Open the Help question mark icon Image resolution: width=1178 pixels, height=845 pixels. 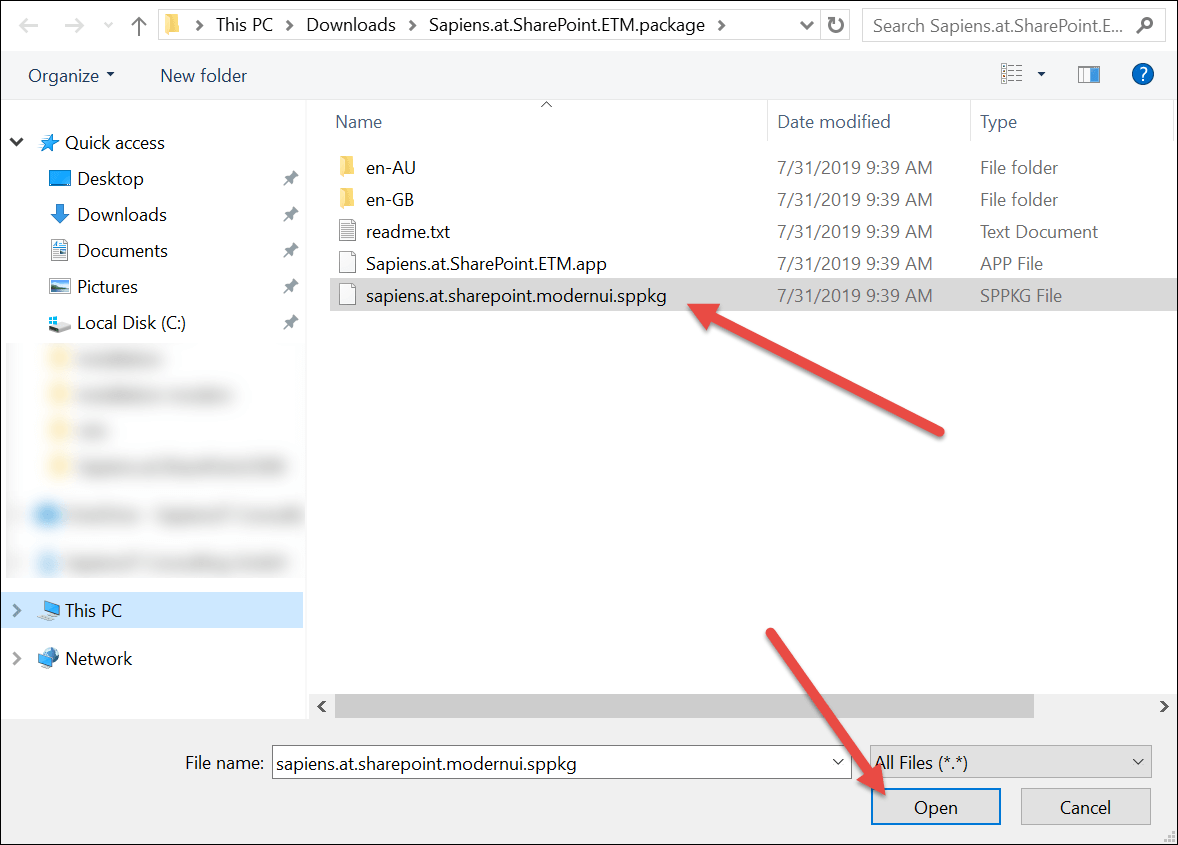tap(1142, 75)
